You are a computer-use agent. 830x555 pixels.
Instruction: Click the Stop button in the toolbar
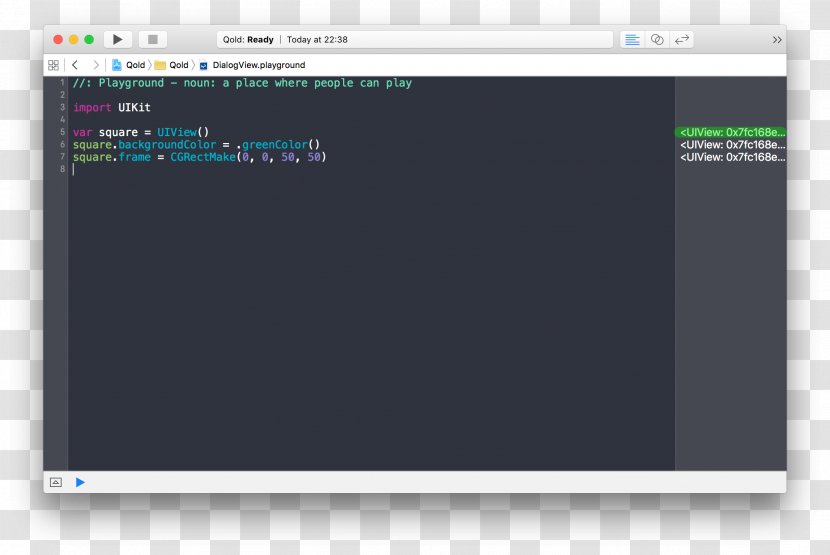pyautogui.click(x=152, y=40)
